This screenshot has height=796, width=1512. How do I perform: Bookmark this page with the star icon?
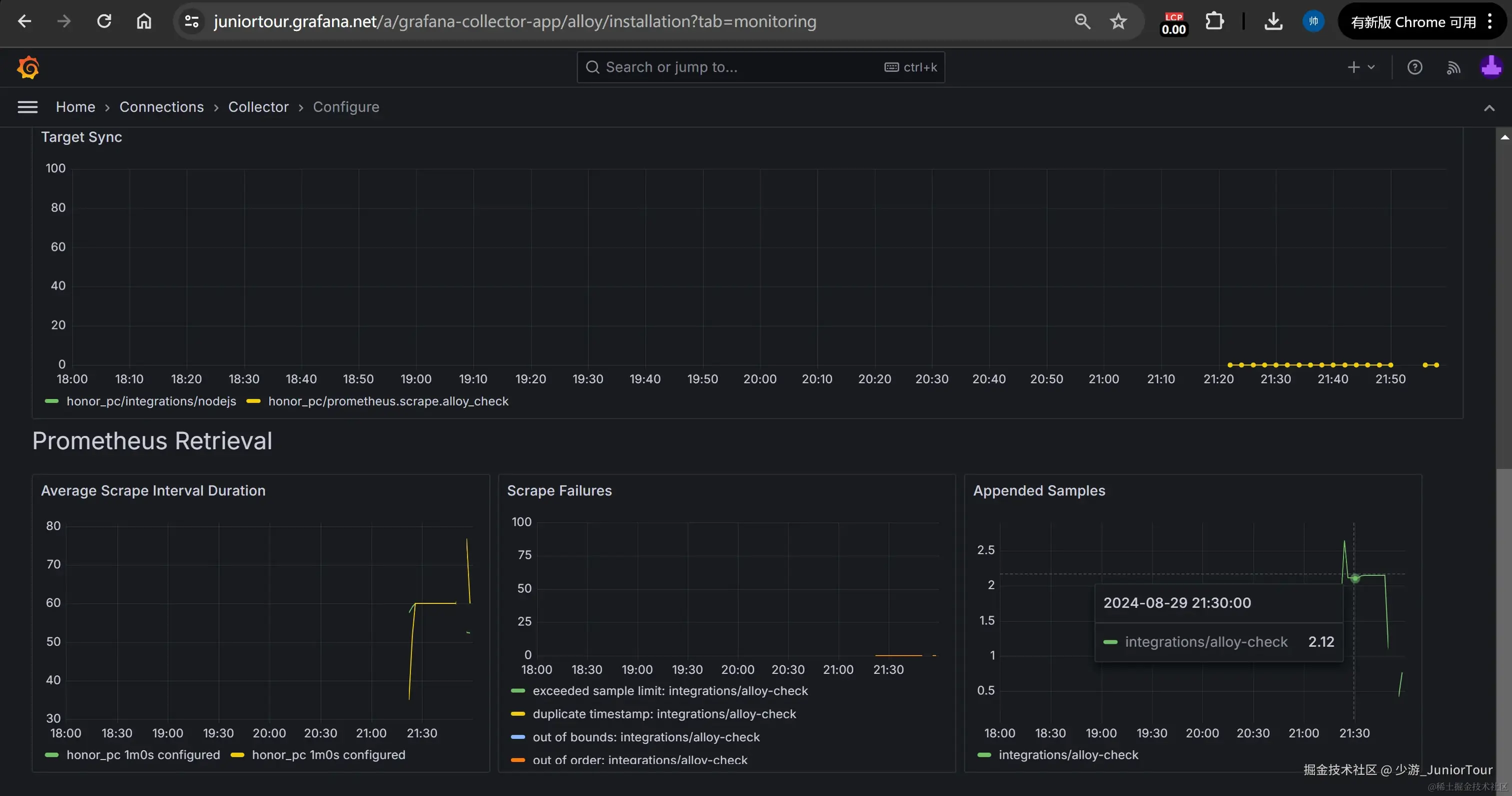pyautogui.click(x=1117, y=21)
